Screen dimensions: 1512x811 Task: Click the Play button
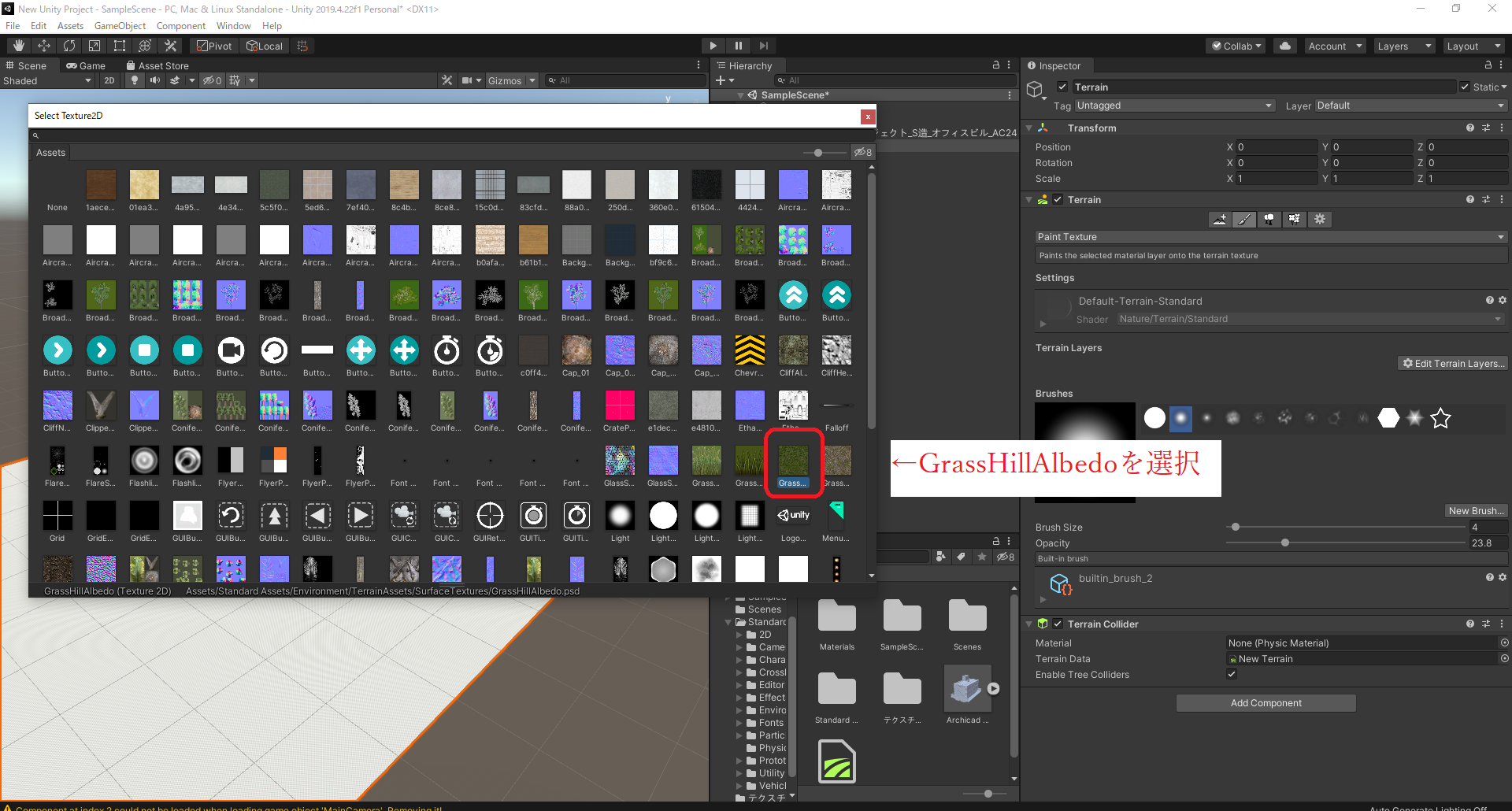click(x=713, y=46)
